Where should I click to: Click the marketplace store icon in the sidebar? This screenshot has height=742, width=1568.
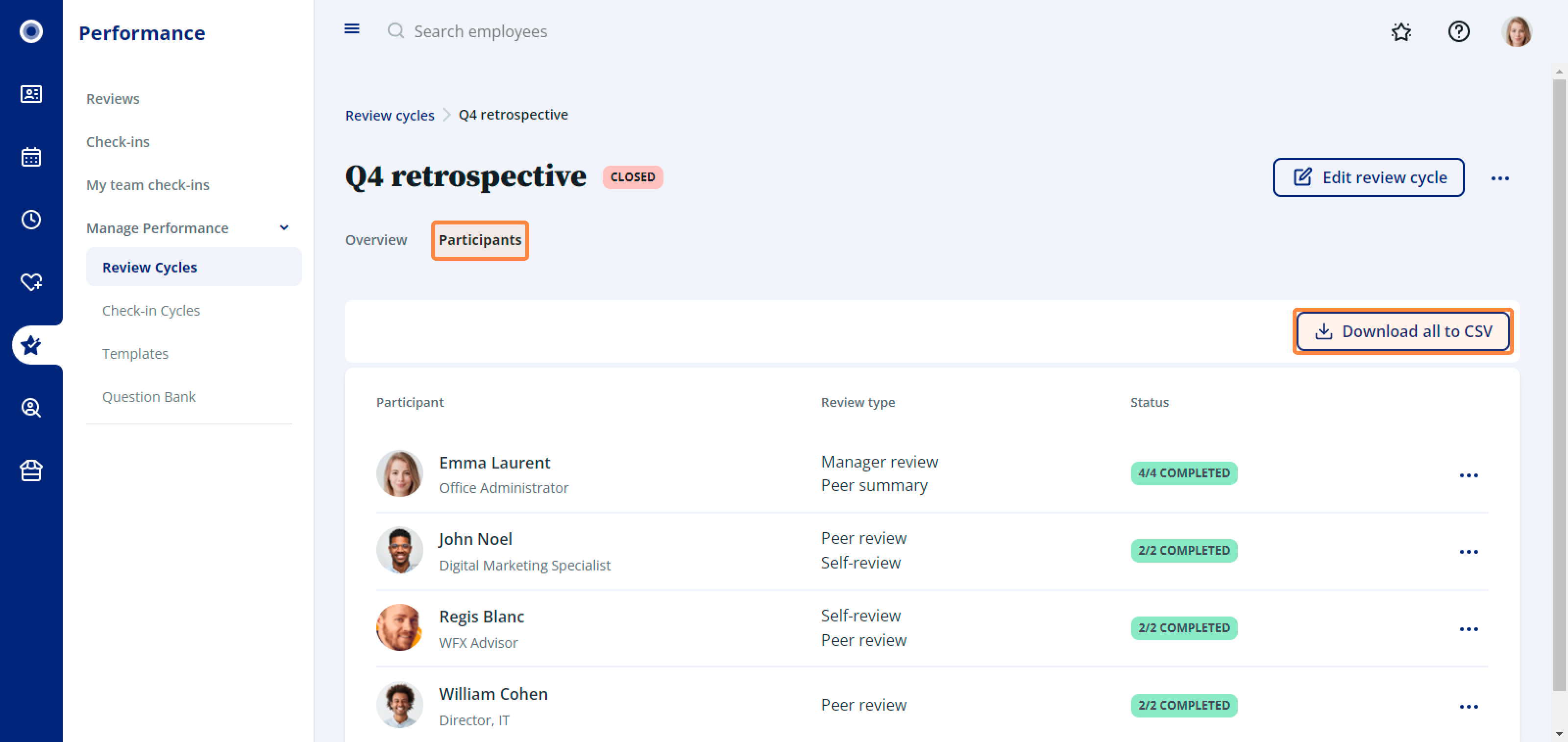[31, 470]
